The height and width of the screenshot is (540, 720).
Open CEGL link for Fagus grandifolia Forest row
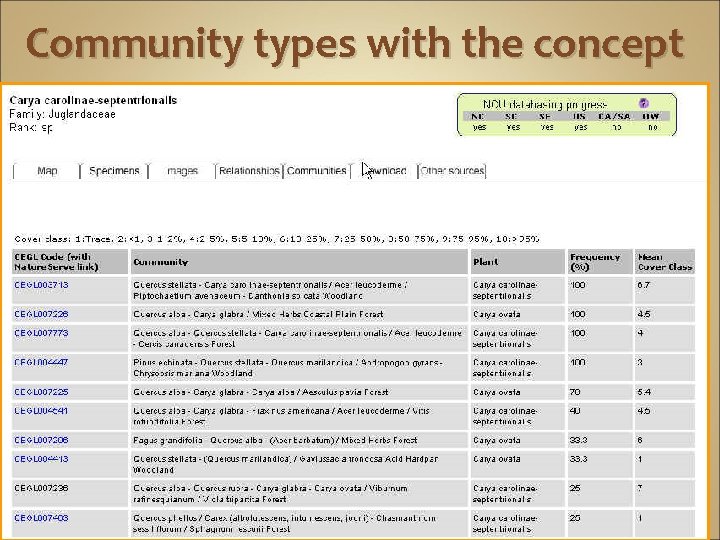(x=41, y=440)
